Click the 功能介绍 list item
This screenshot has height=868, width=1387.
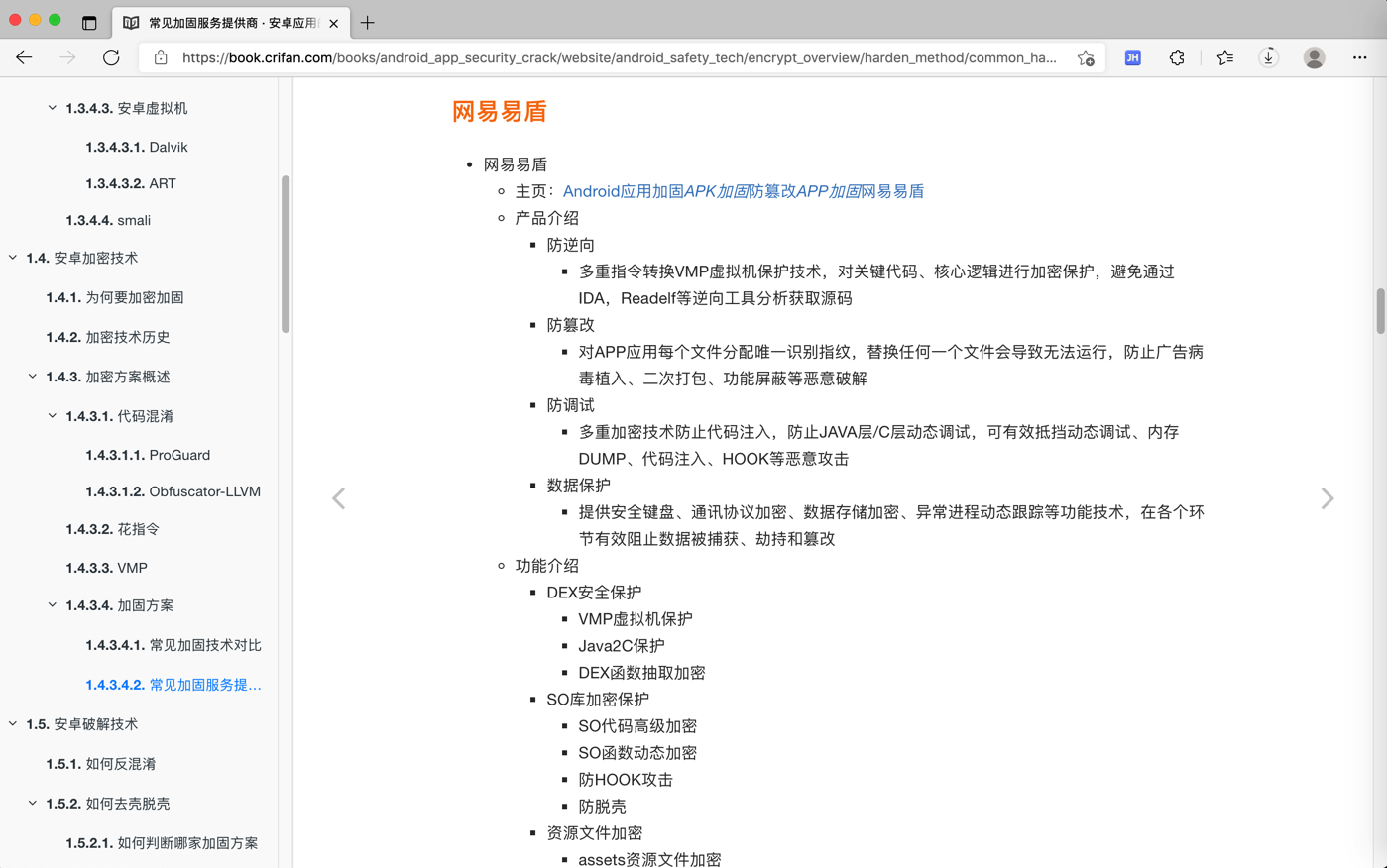click(547, 566)
